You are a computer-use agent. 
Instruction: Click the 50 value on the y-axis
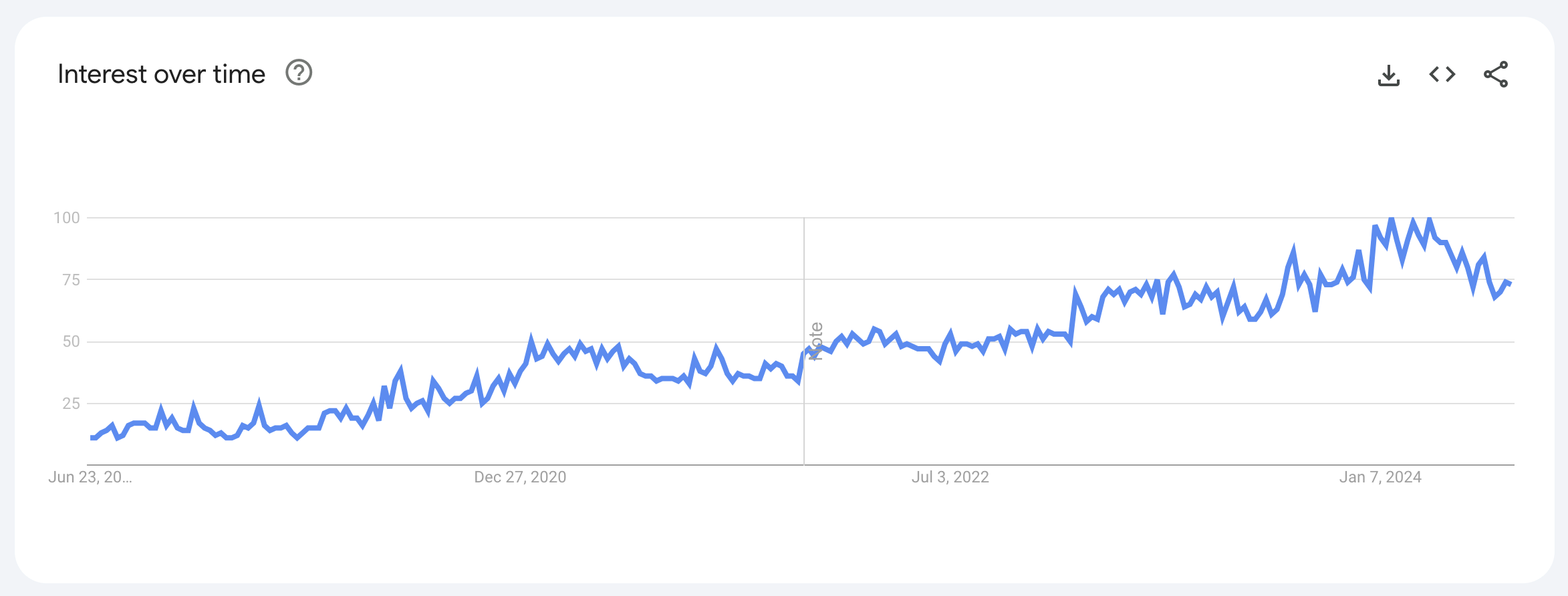(71, 341)
